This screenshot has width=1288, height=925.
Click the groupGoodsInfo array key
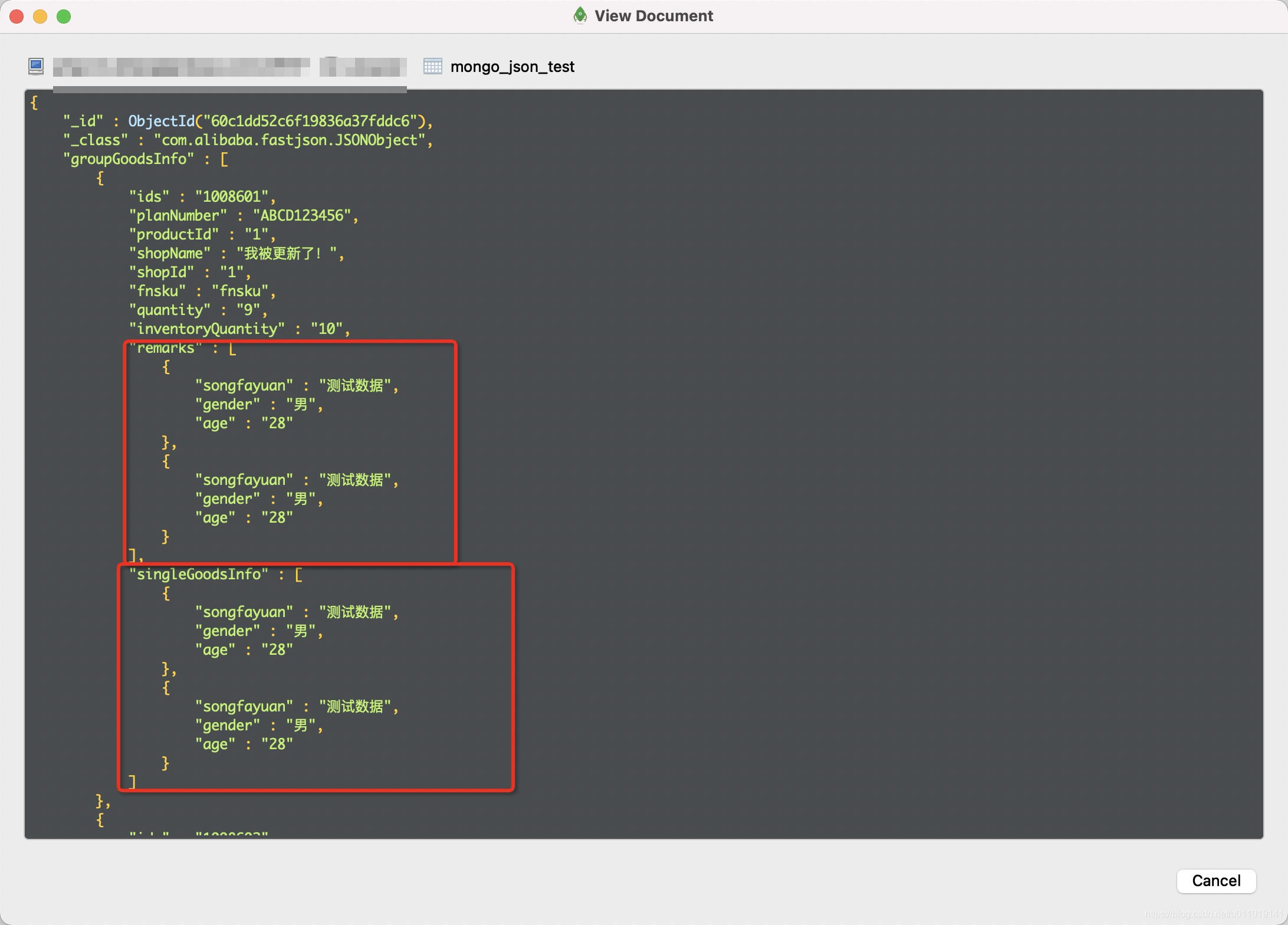(x=129, y=159)
